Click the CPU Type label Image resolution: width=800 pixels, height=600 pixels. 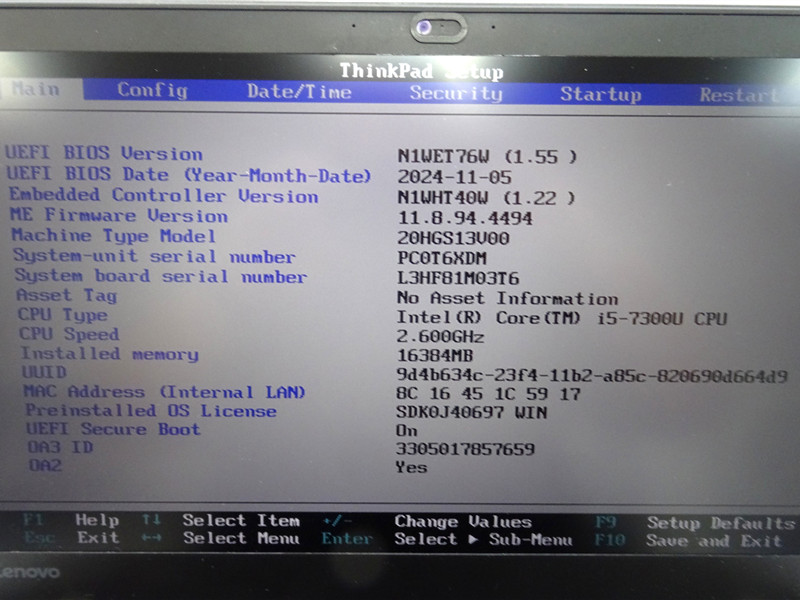(63, 315)
